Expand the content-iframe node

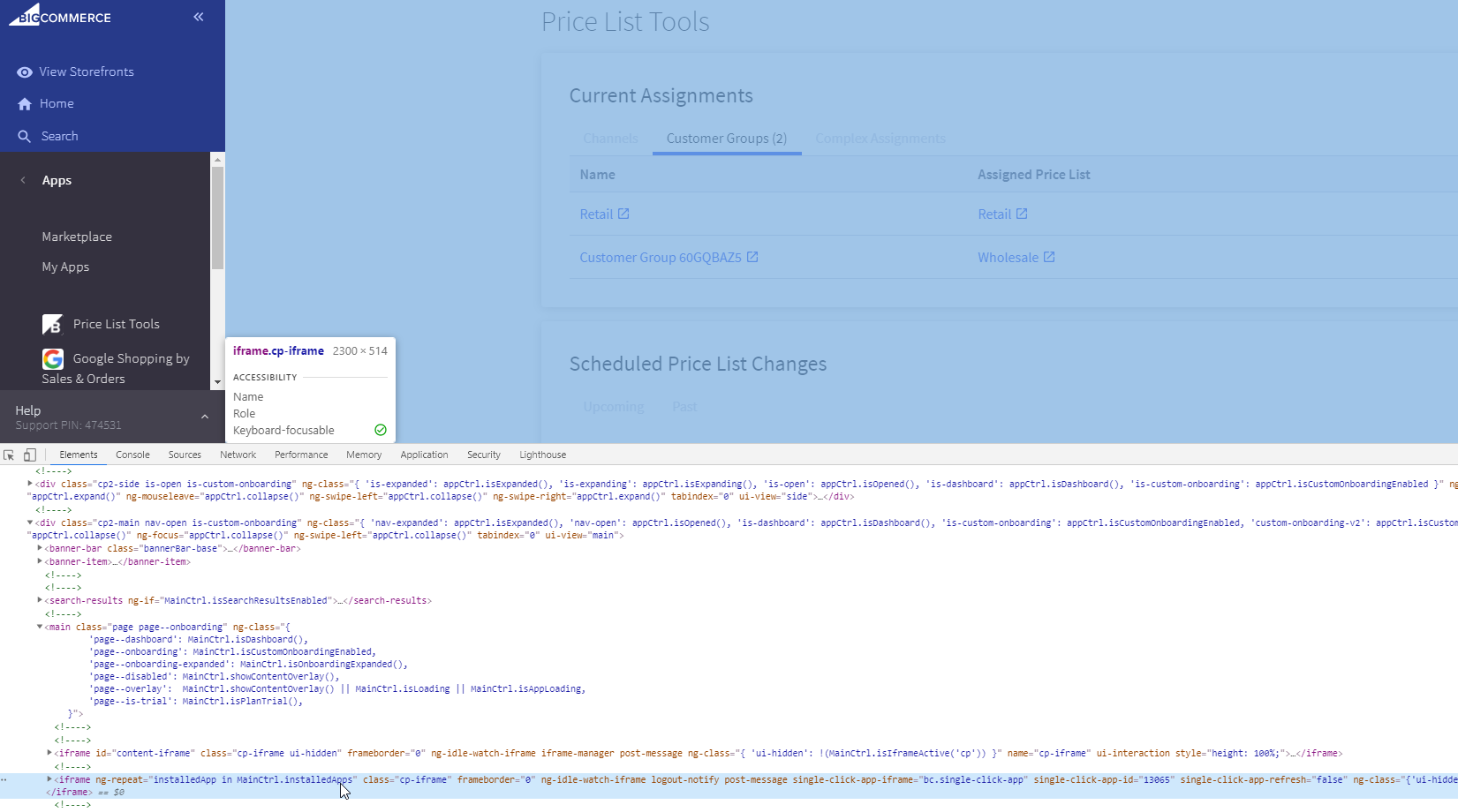pos(49,753)
